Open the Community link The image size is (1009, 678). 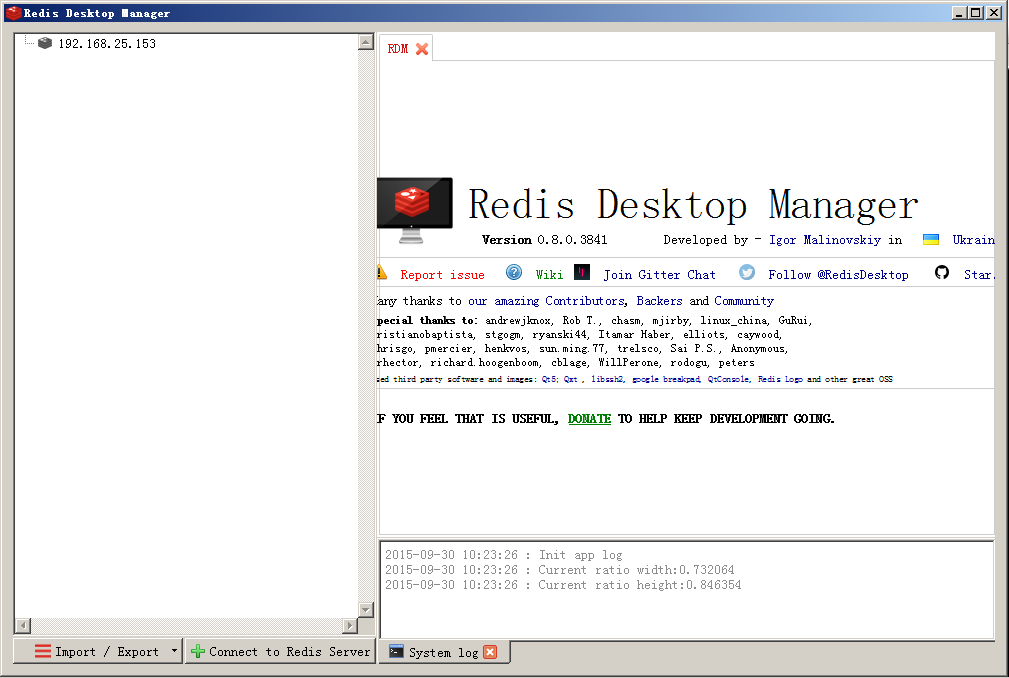click(744, 301)
